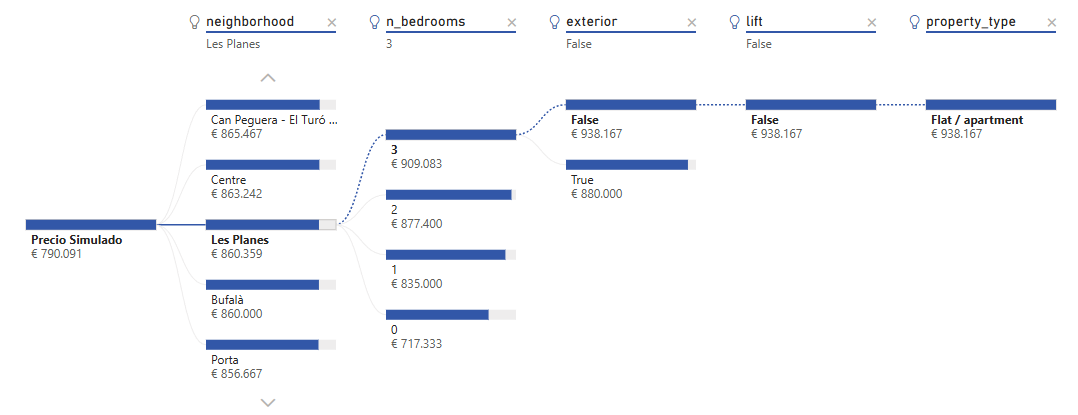Switch exterior to the True node
Image resolution: width=1078 pixels, height=415 pixels.
(627, 165)
